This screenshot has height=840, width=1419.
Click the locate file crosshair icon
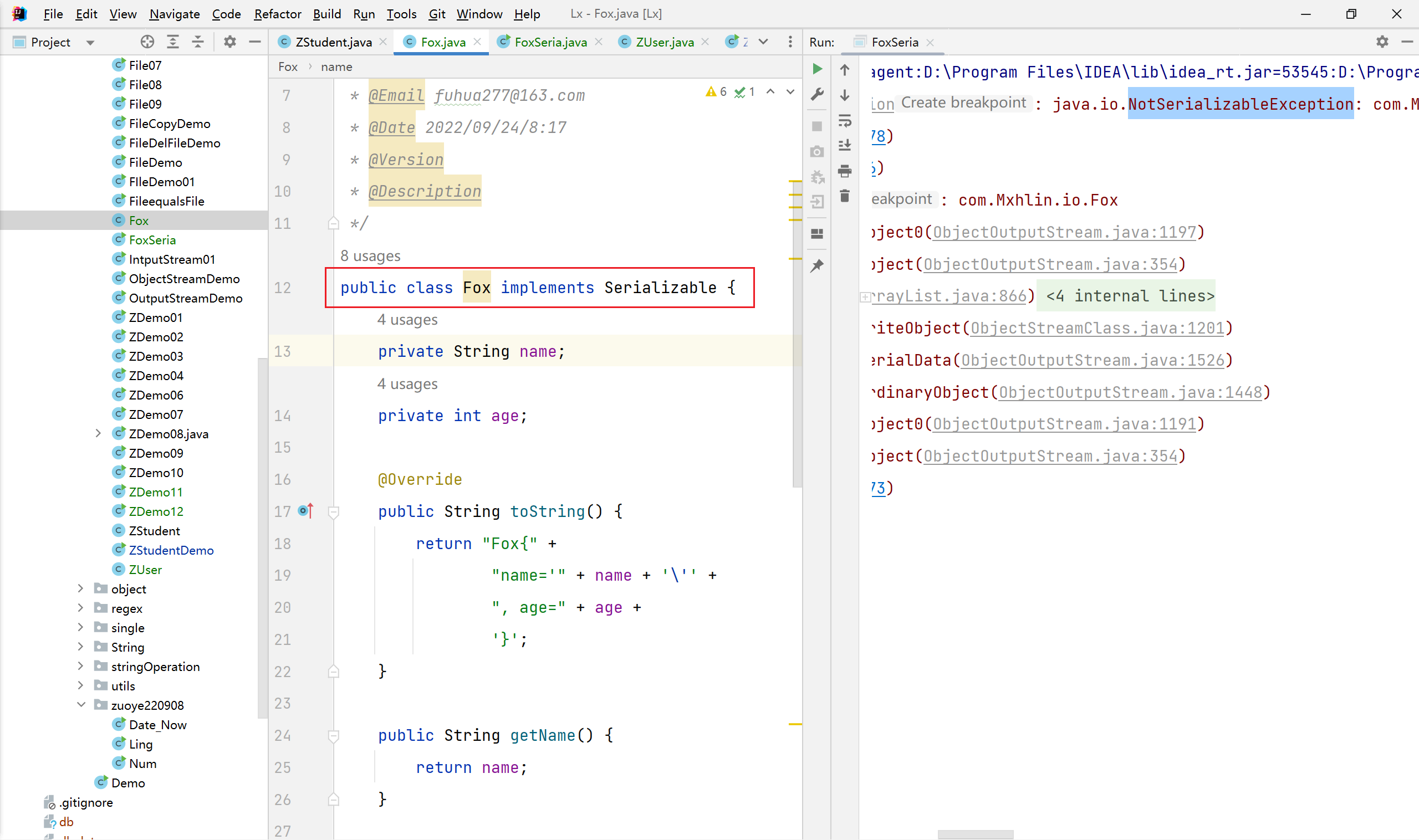point(147,42)
